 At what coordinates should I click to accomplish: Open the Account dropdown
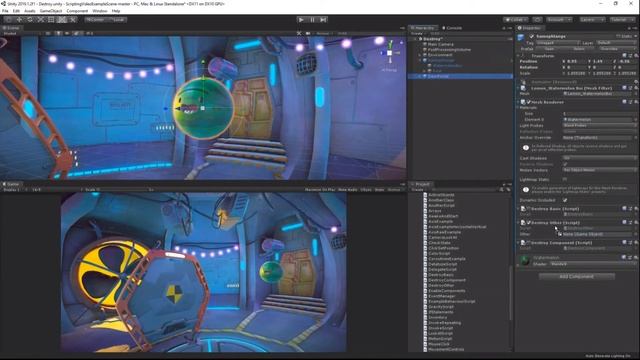tap(560, 20)
